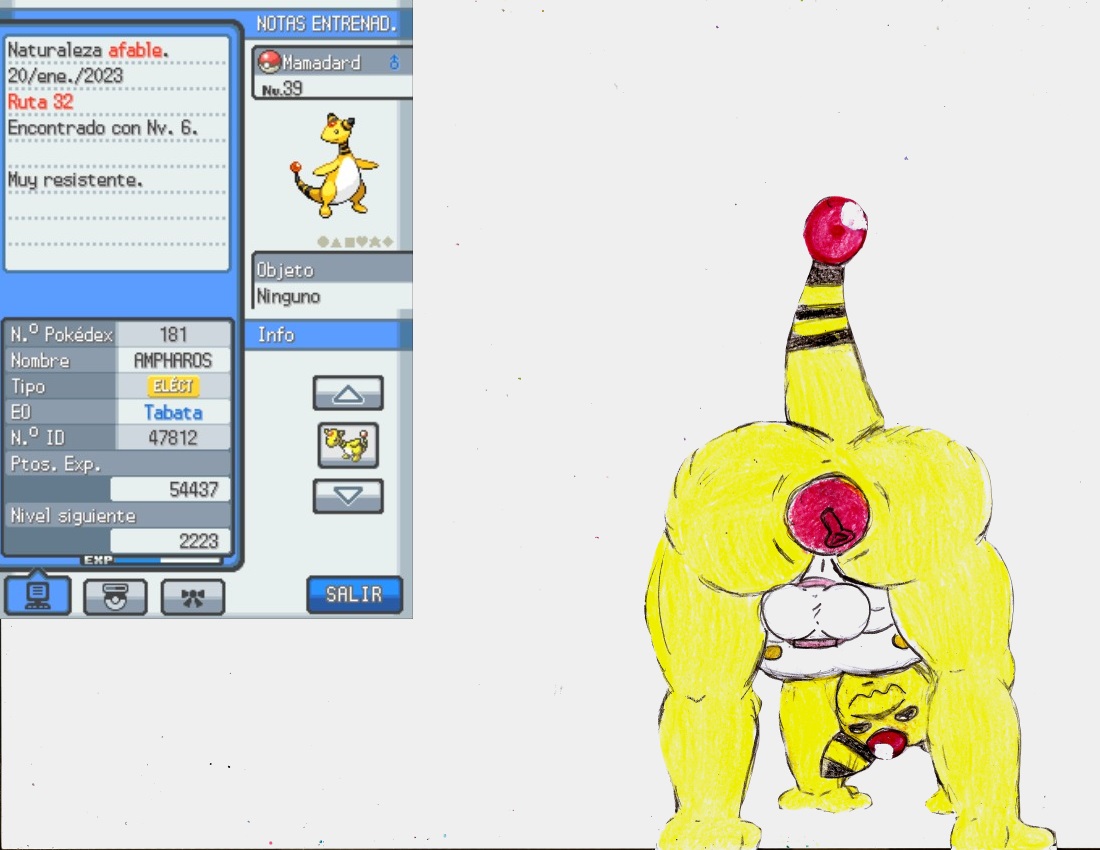The width and height of the screenshot is (1100, 850).
Task: Click the square marking icon
Action: pos(349,242)
